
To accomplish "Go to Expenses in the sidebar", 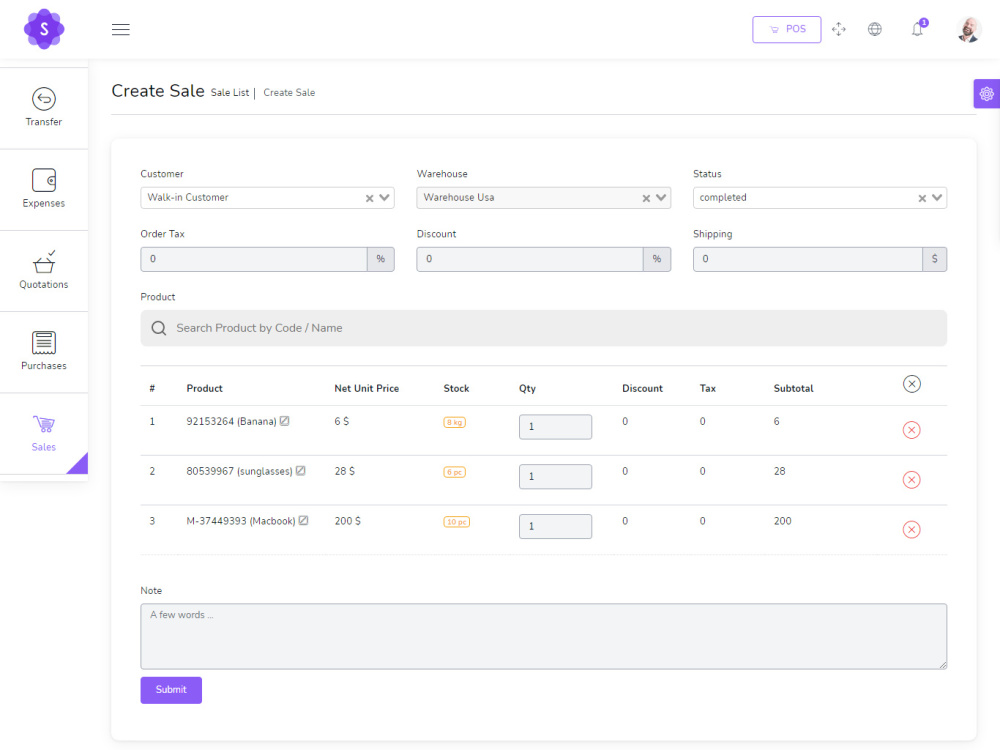I will point(44,189).
